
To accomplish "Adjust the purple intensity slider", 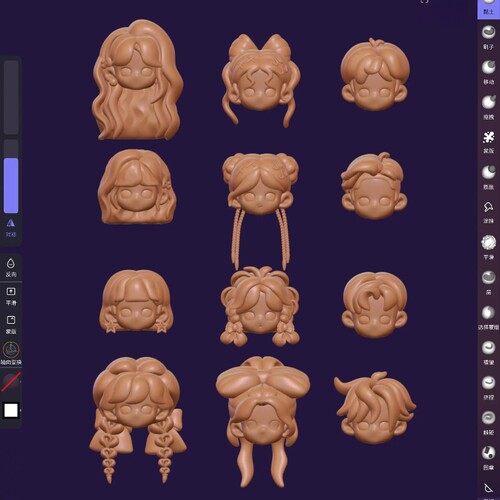I will (x=11, y=177).
